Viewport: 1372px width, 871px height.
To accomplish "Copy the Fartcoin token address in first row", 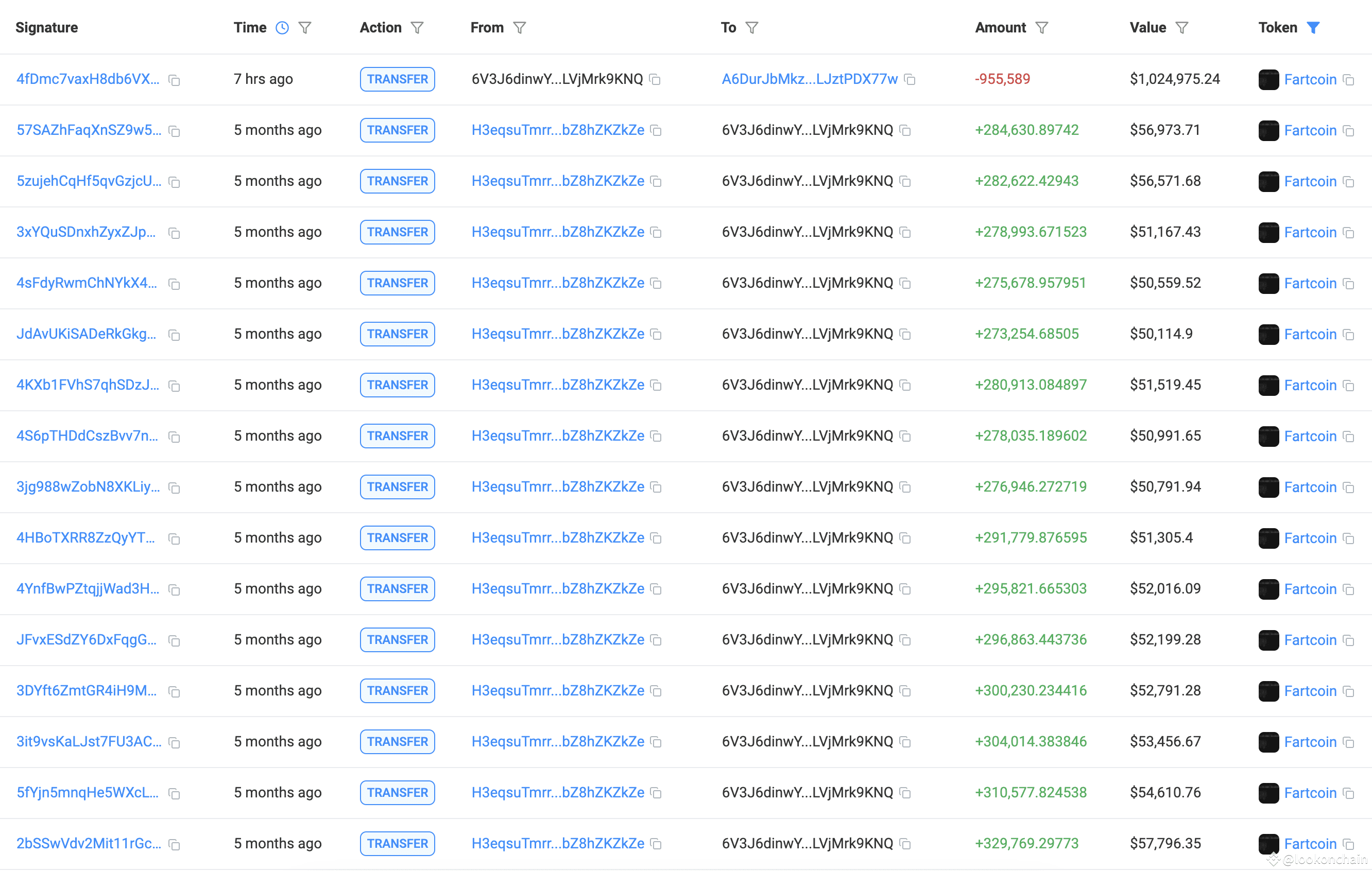I will [1348, 80].
